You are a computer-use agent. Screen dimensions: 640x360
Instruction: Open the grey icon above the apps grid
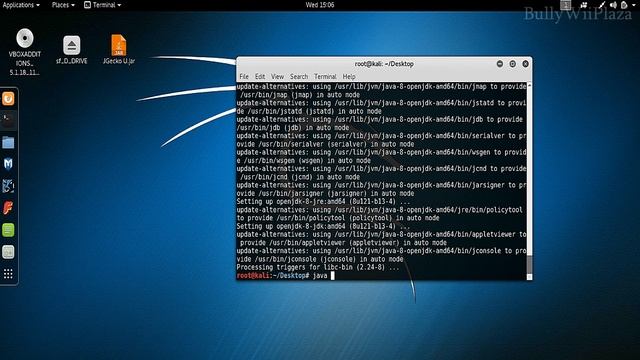point(8,252)
